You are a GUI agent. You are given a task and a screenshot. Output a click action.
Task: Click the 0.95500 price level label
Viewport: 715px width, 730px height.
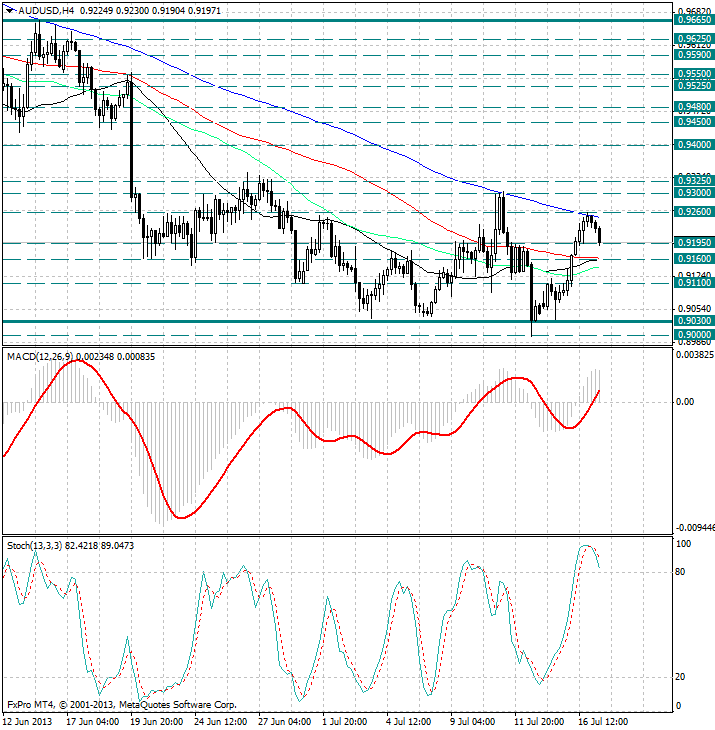693,74
